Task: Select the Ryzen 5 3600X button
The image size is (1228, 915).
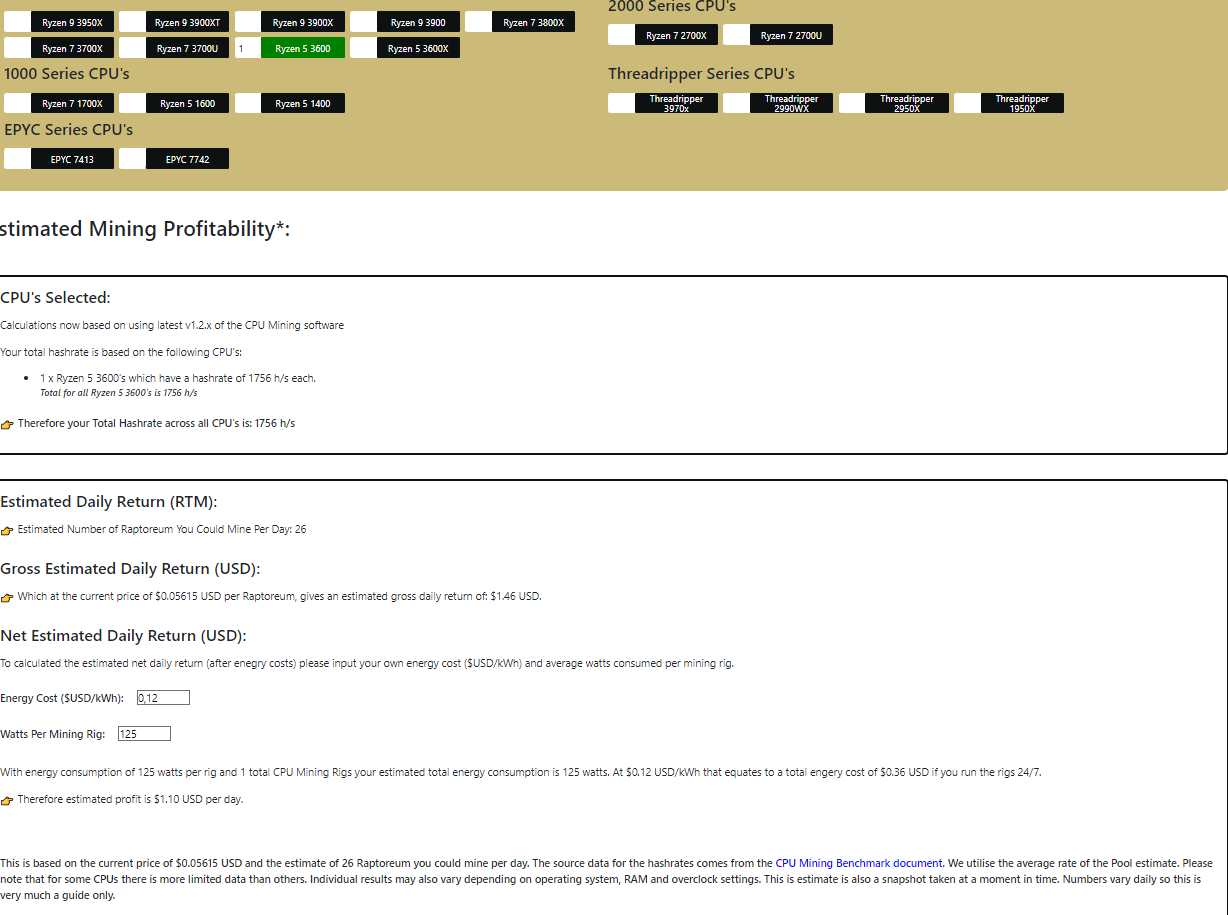Action: pyautogui.click(x=418, y=48)
